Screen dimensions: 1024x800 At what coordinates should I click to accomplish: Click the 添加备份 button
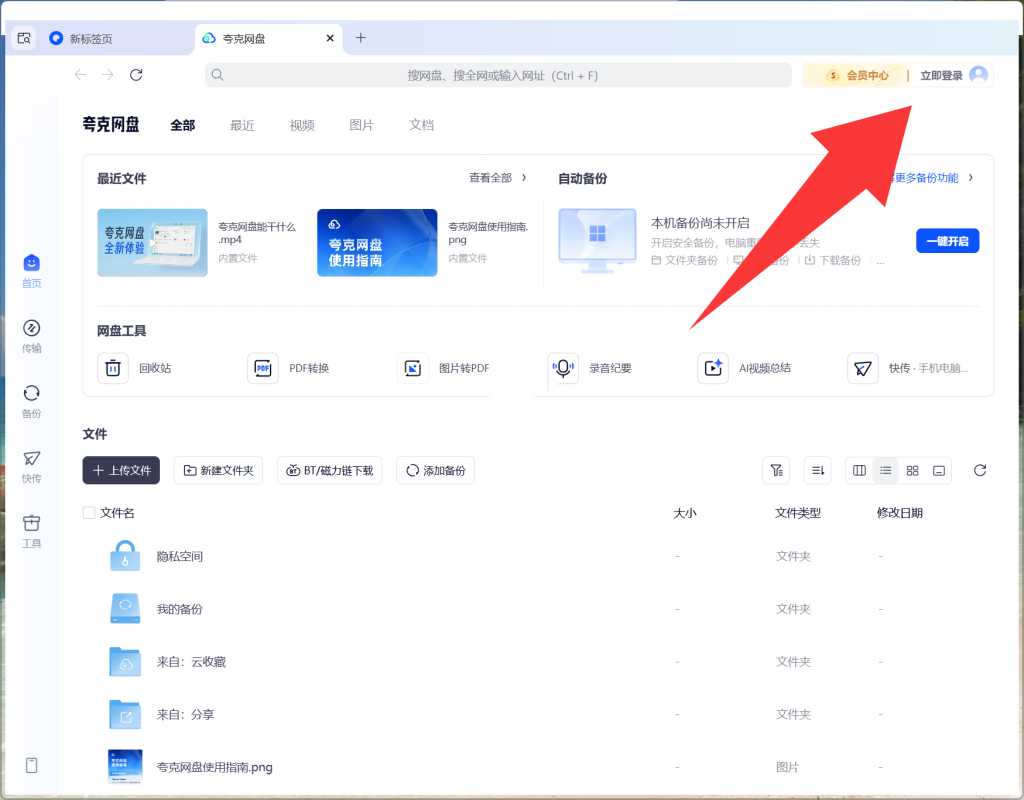436,470
